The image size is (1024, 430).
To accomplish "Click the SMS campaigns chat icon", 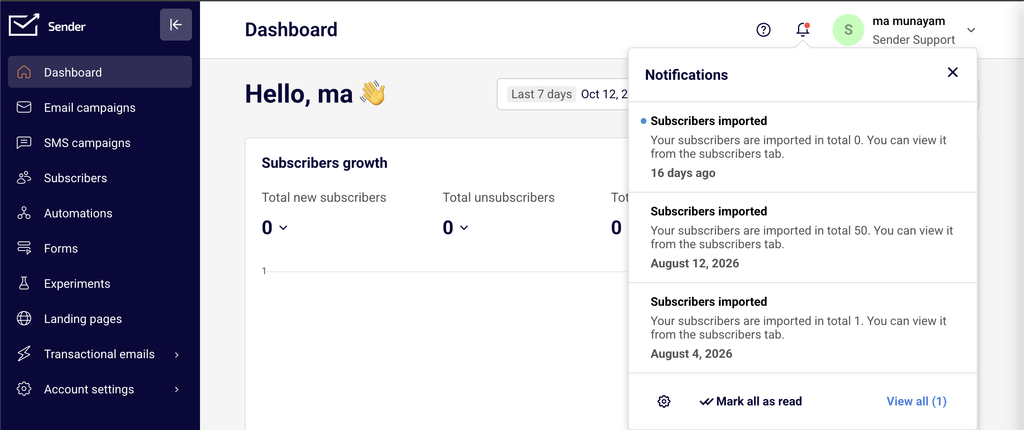I will click(x=24, y=142).
